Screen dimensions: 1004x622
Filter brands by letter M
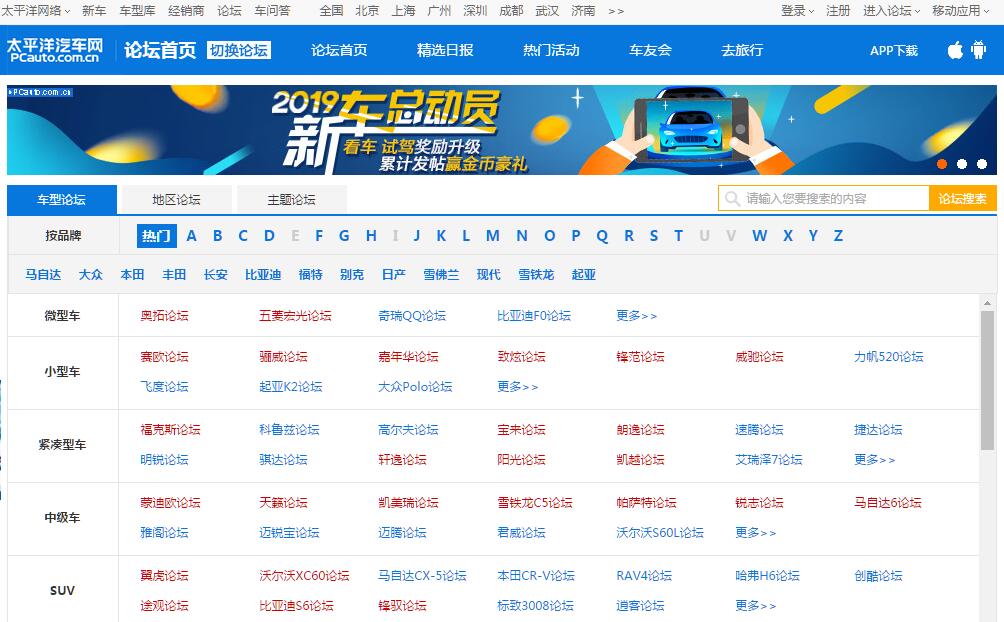coord(492,236)
